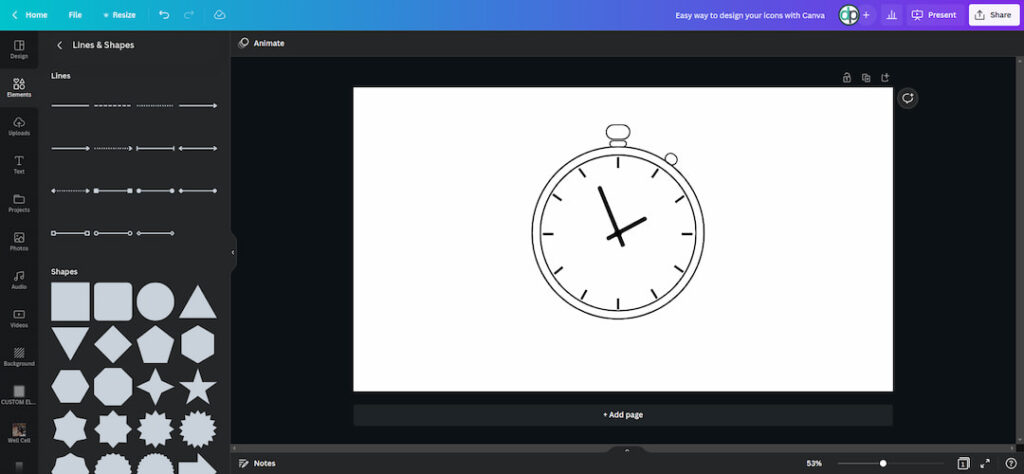Image resolution: width=1024 pixels, height=474 pixels.
Task: Click the + Add page bar
Action: (623, 415)
